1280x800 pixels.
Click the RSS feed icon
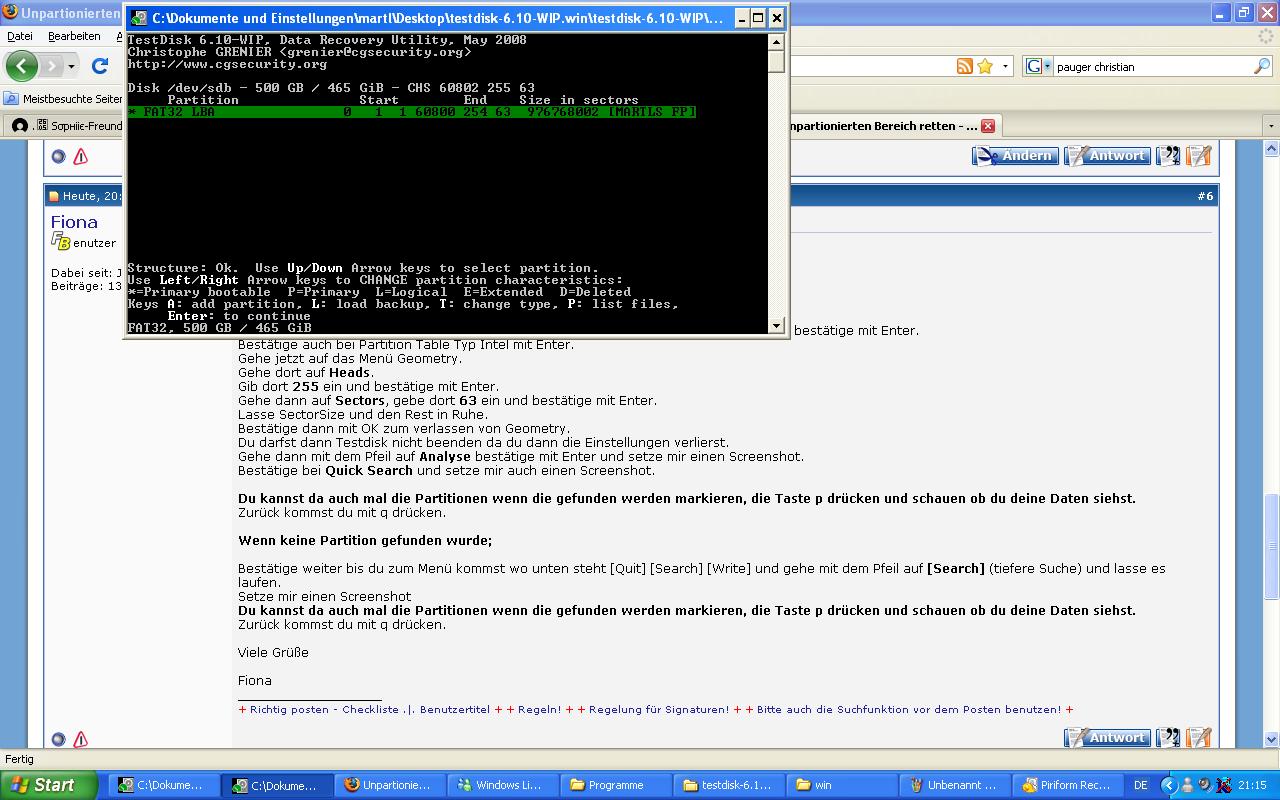click(965, 66)
